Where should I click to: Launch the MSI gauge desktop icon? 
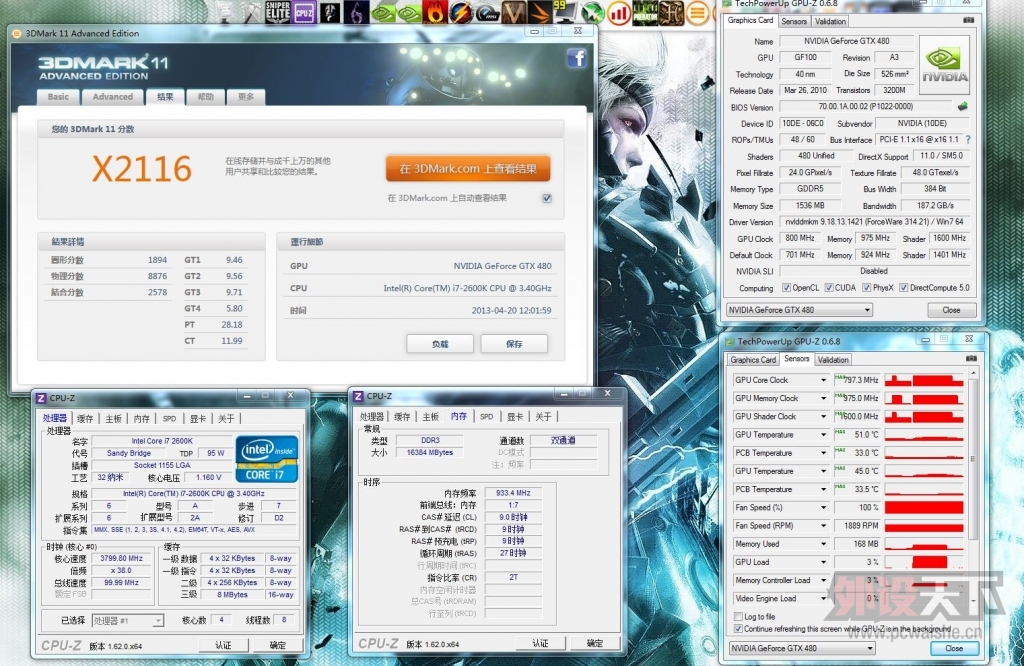click(x=487, y=12)
